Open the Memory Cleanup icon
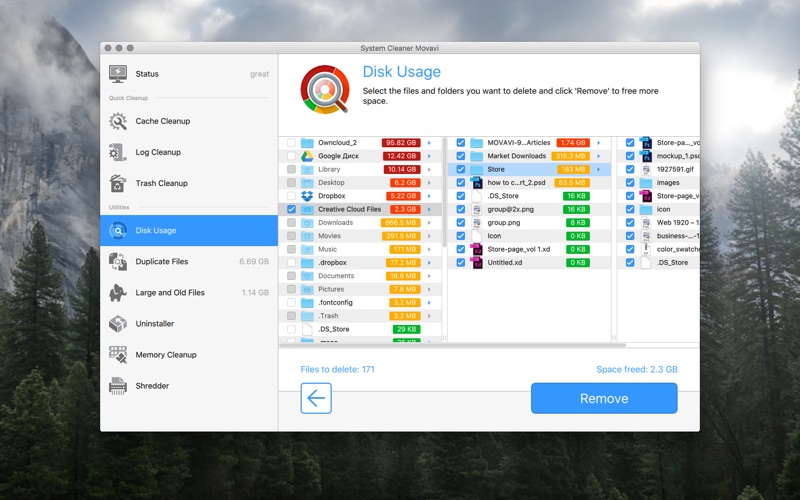The image size is (800, 500). pos(118,355)
